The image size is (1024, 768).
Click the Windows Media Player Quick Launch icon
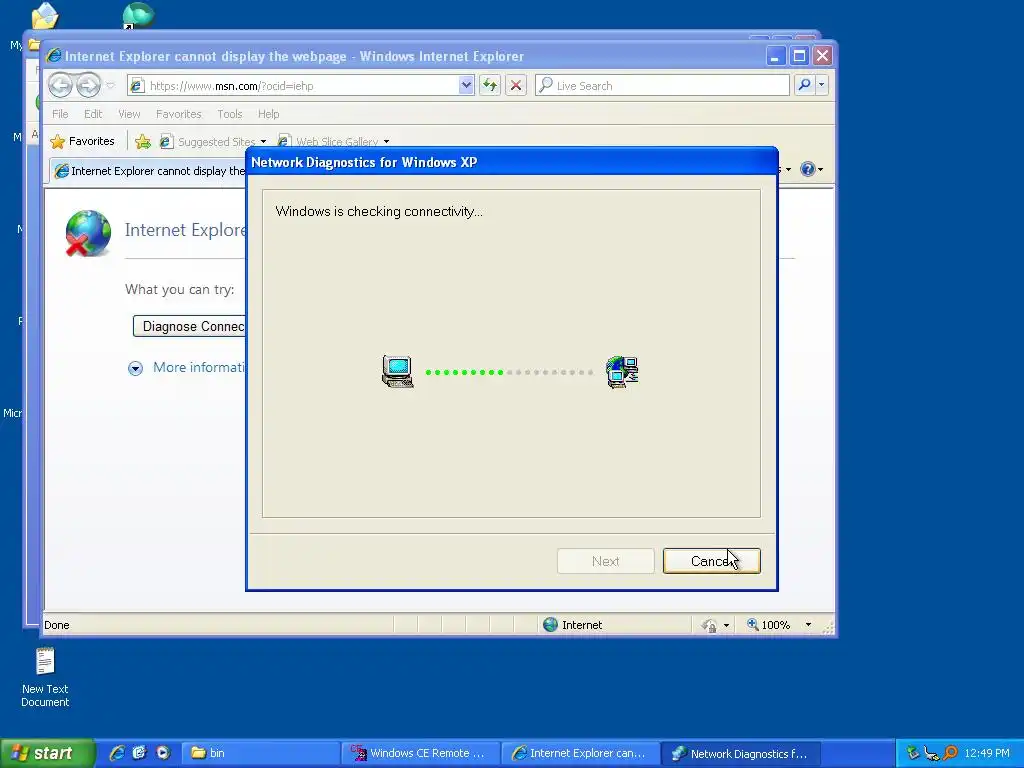(x=163, y=753)
